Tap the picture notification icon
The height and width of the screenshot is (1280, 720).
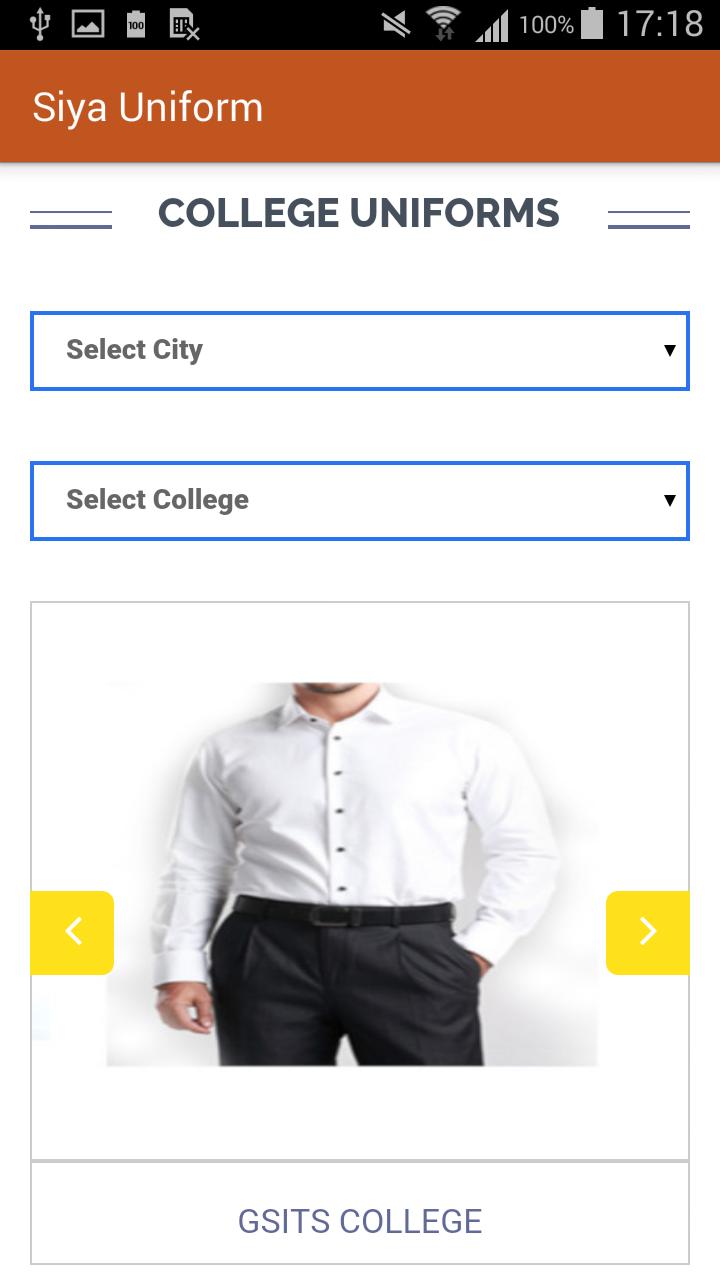pyautogui.click(x=88, y=24)
